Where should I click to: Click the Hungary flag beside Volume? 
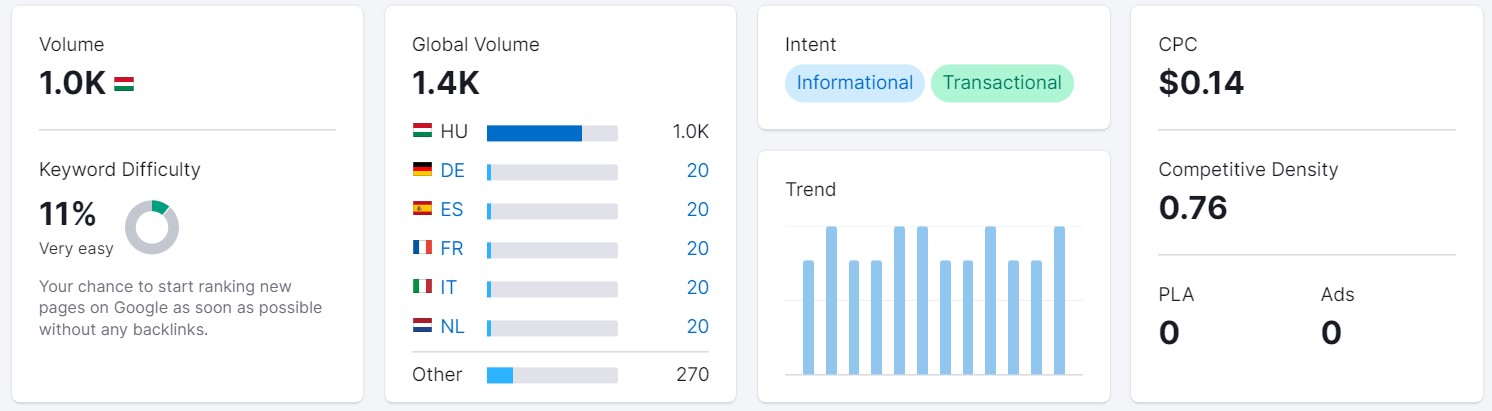(x=124, y=84)
